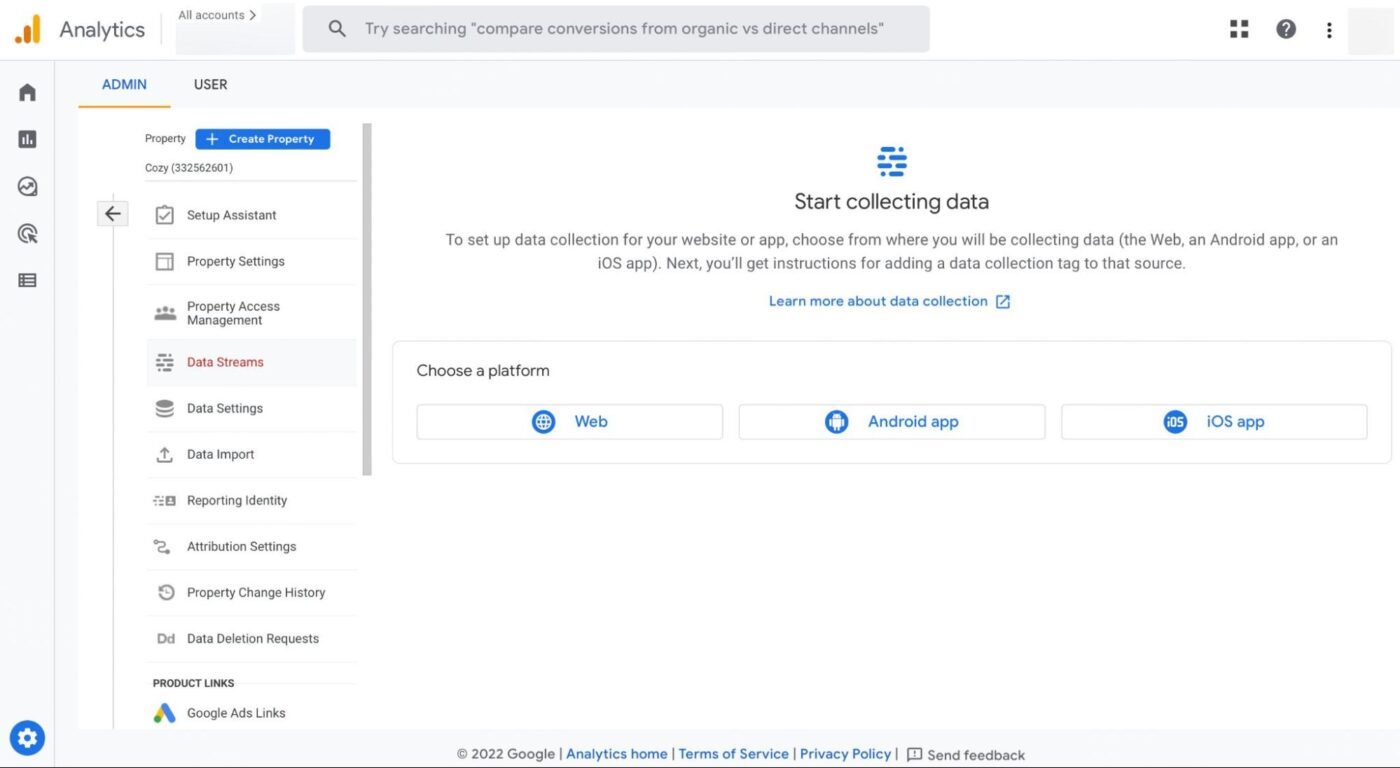Switch to the USER tab
Image resolution: width=1400 pixels, height=768 pixels.
[210, 85]
